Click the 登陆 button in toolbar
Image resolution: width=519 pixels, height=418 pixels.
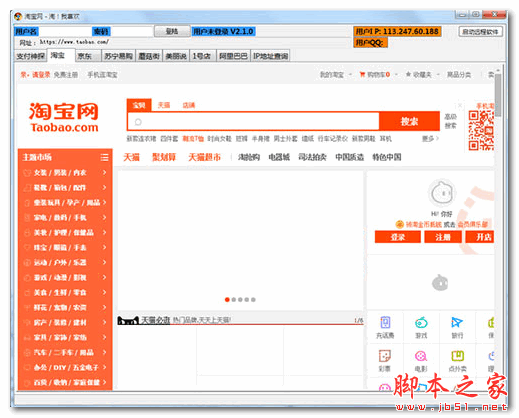click(x=172, y=31)
